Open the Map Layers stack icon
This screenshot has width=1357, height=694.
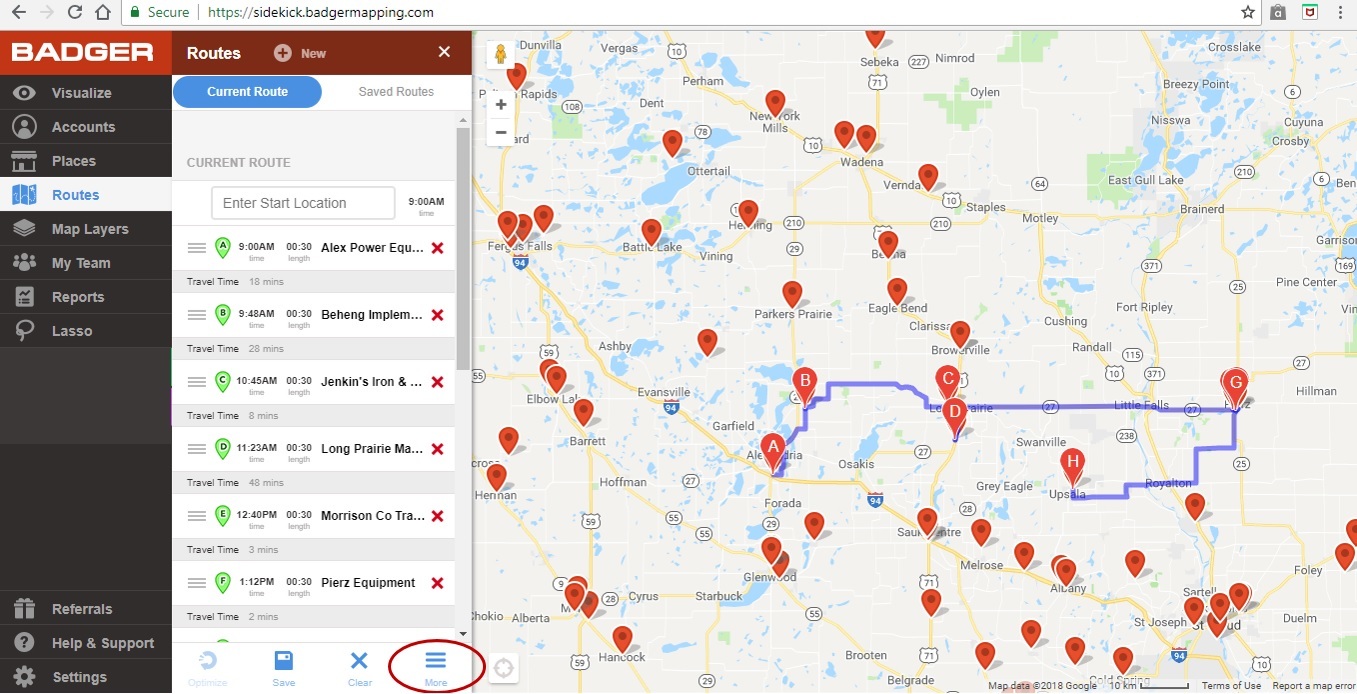pos(25,229)
